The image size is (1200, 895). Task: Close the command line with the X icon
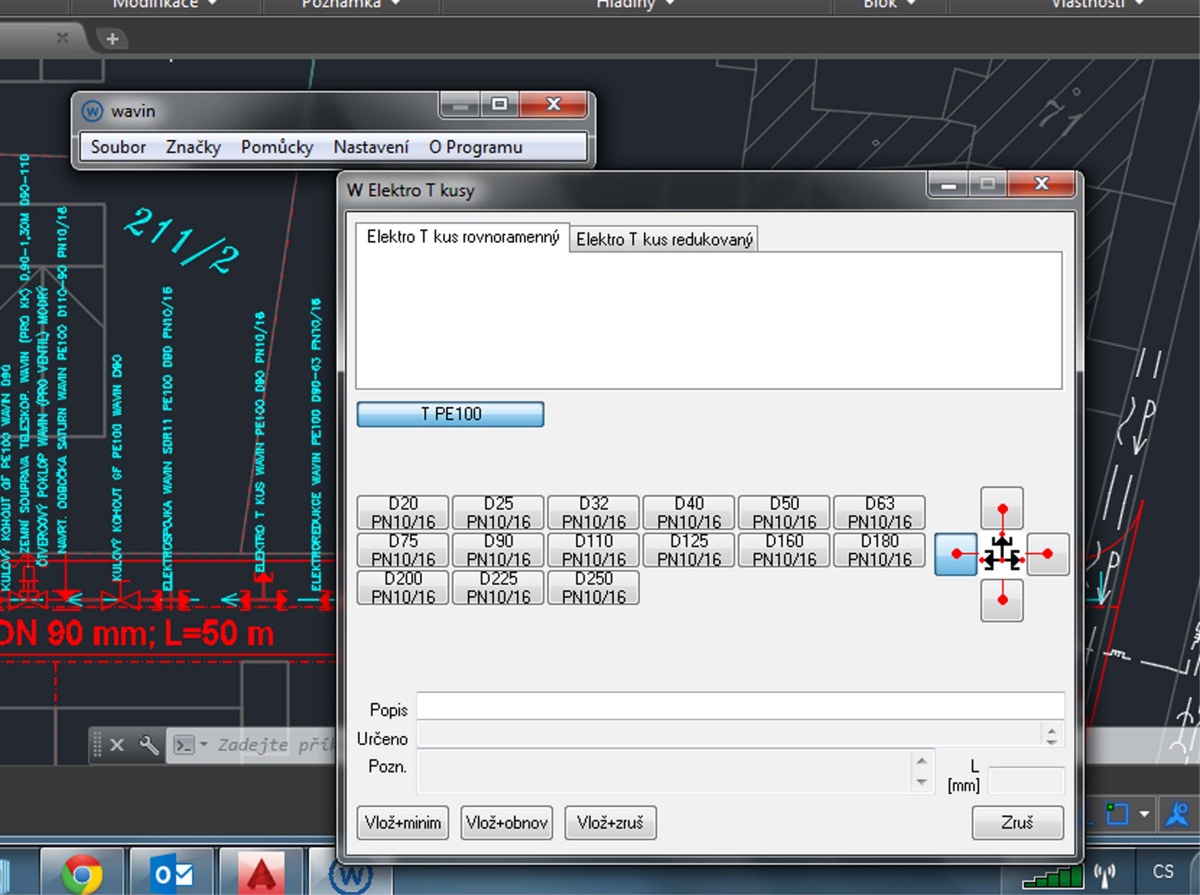point(117,745)
